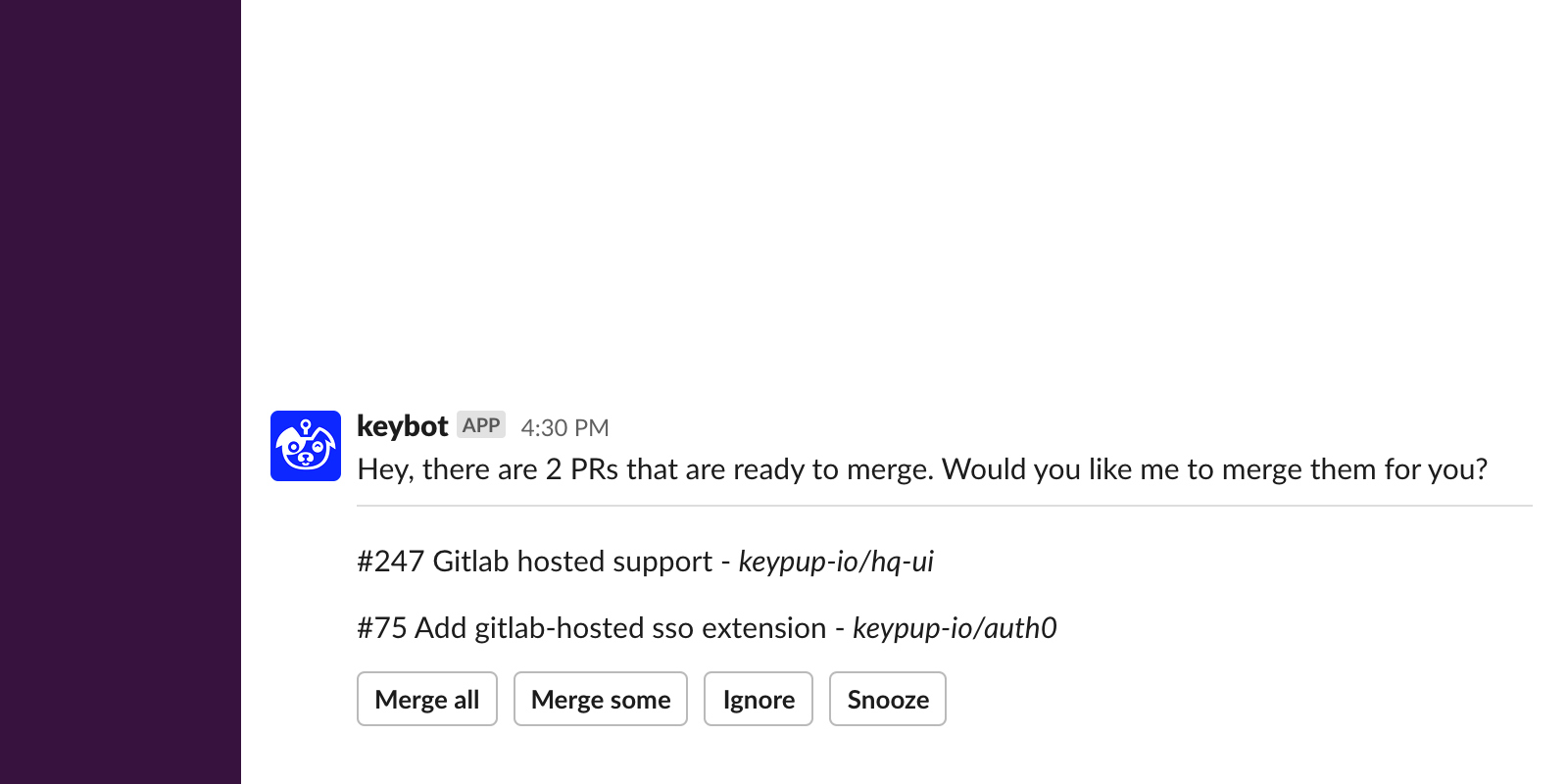Hit the Ignore button

pyautogui.click(x=759, y=699)
